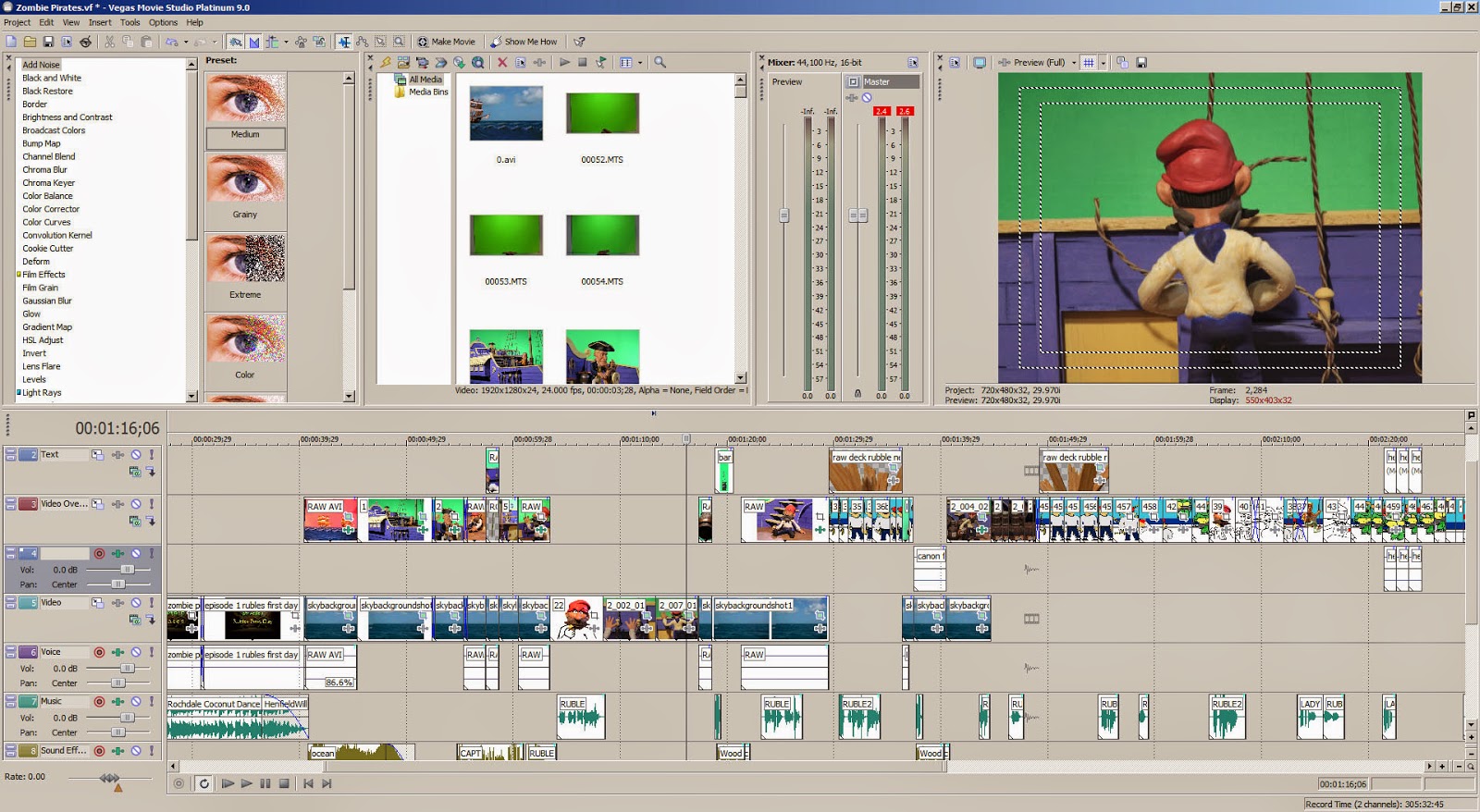Select the All Media tree item
The width and height of the screenshot is (1480, 812).
[x=425, y=80]
